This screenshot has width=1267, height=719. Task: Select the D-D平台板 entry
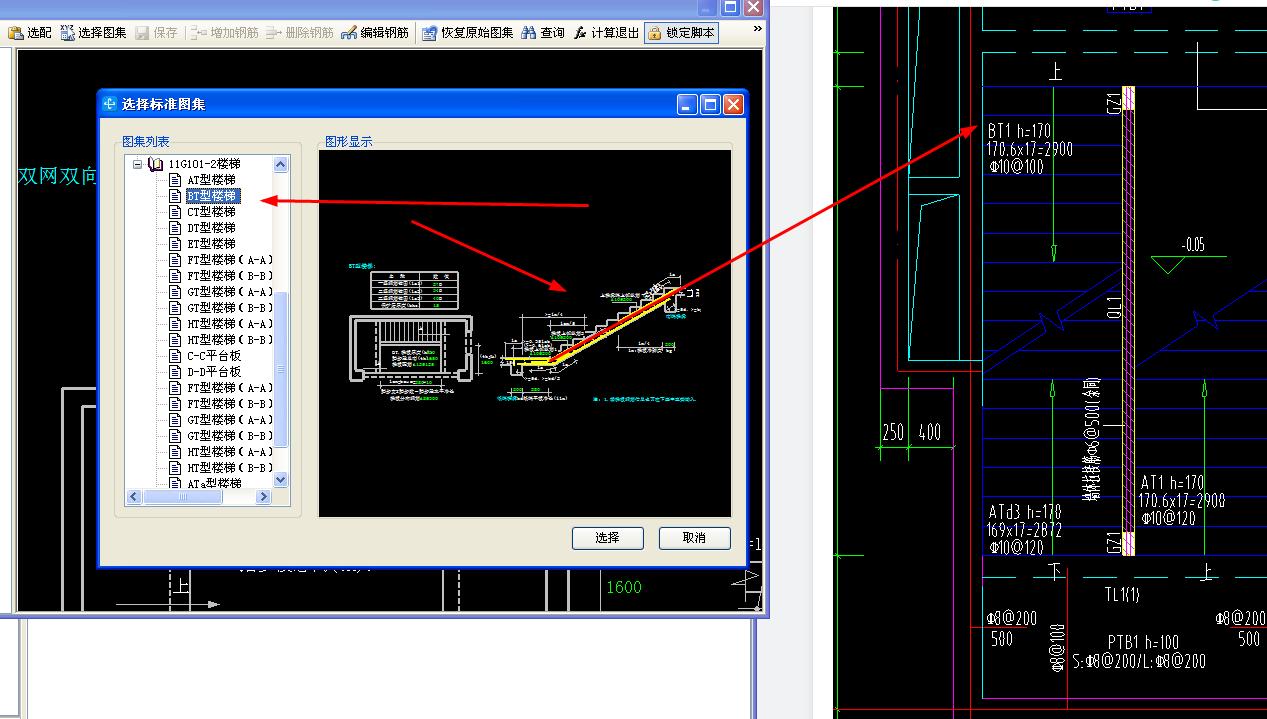[214, 372]
